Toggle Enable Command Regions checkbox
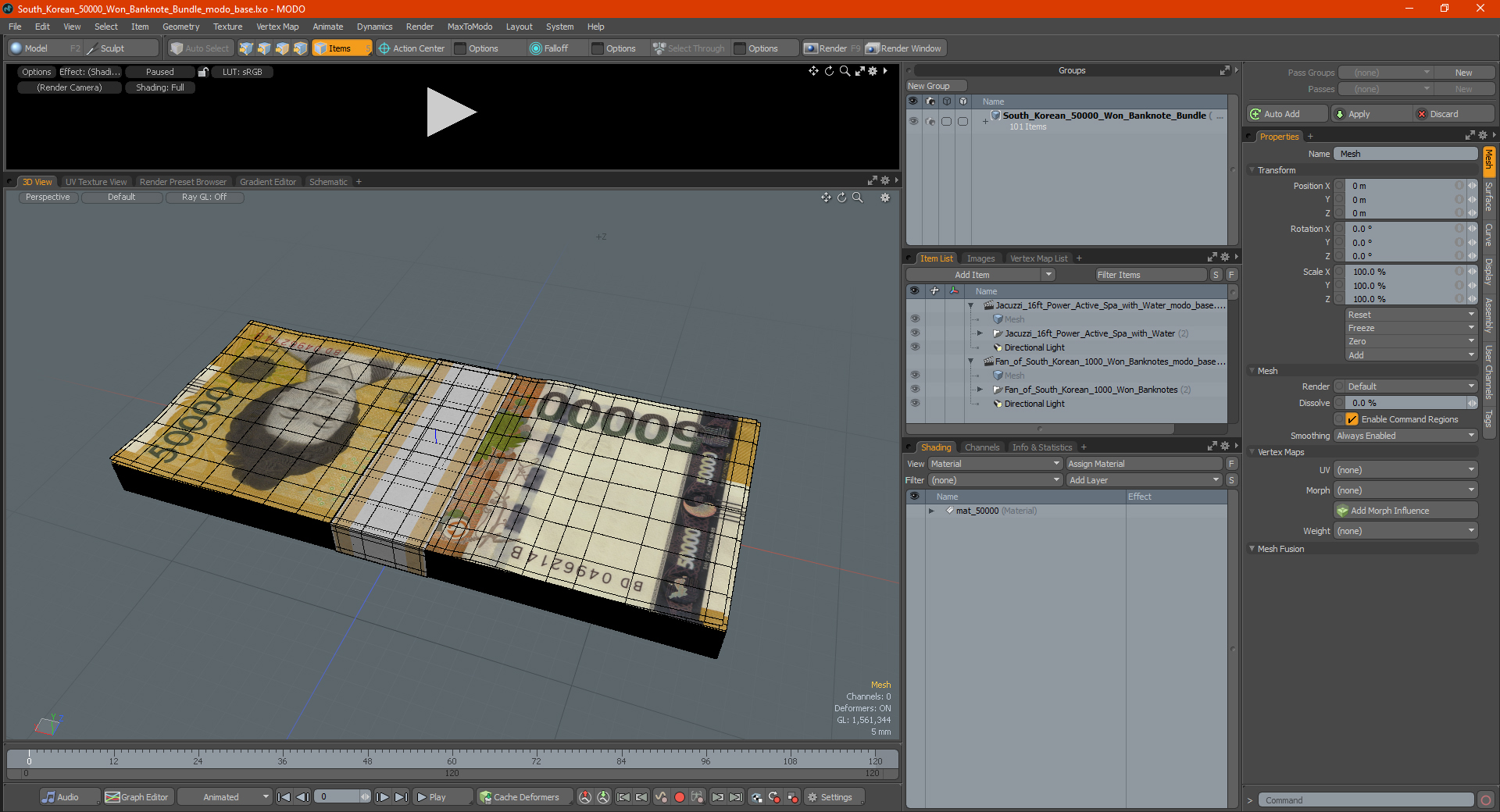 click(x=1352, y=419)
